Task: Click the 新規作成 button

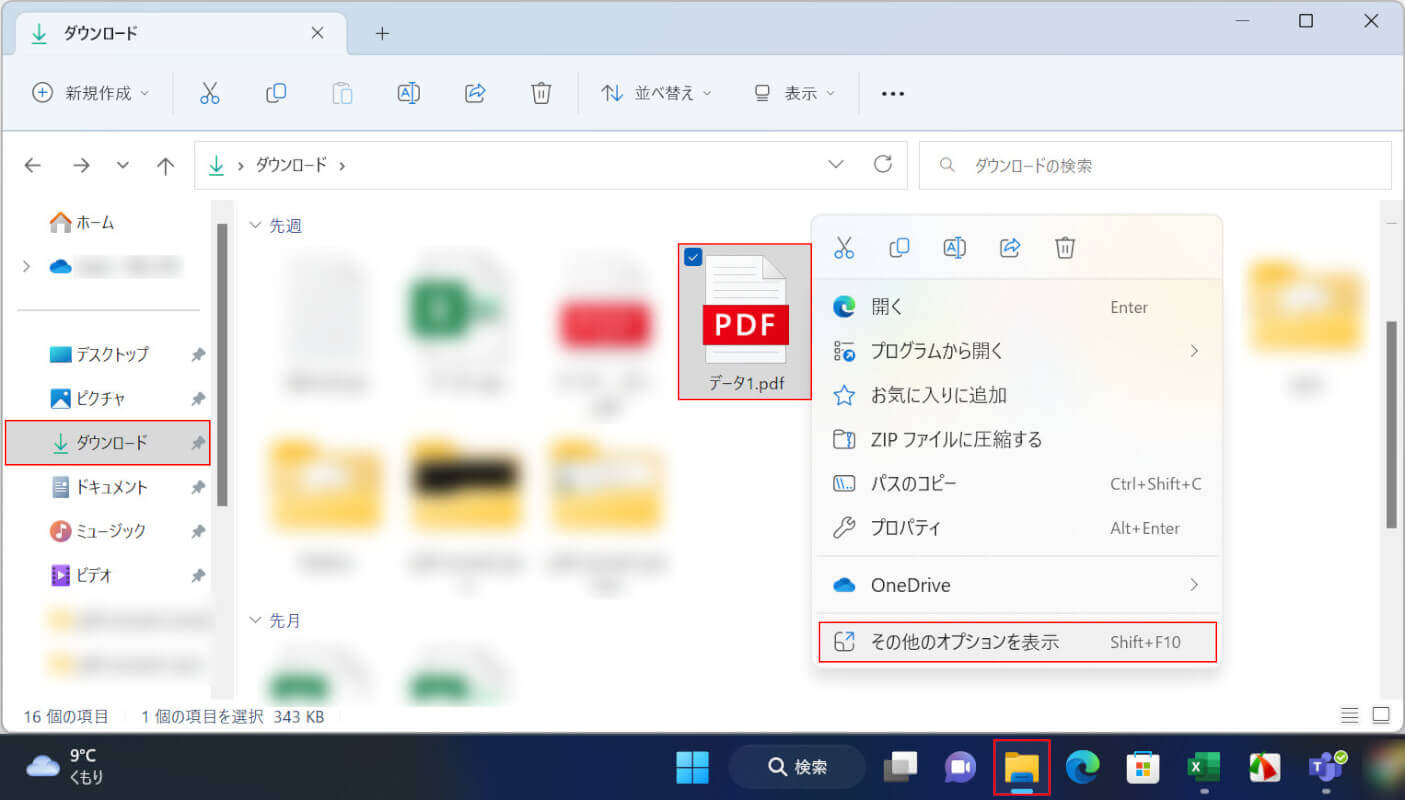Action: click(x=90, y=93)
